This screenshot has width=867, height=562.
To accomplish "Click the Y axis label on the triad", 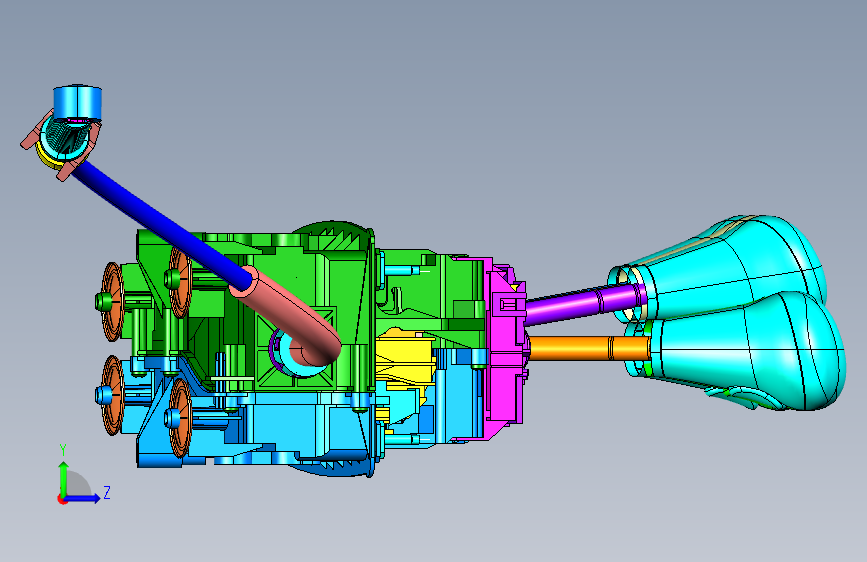I will point(63,450).
